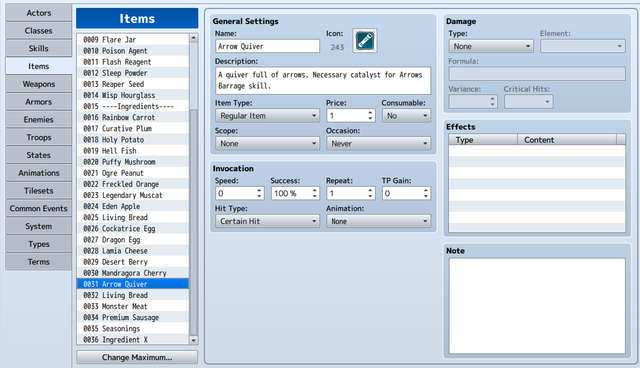Screen dimensions: 640x368
Task: Select item 0030 Mandragora Cherry
Action: (x=133, y=273)
